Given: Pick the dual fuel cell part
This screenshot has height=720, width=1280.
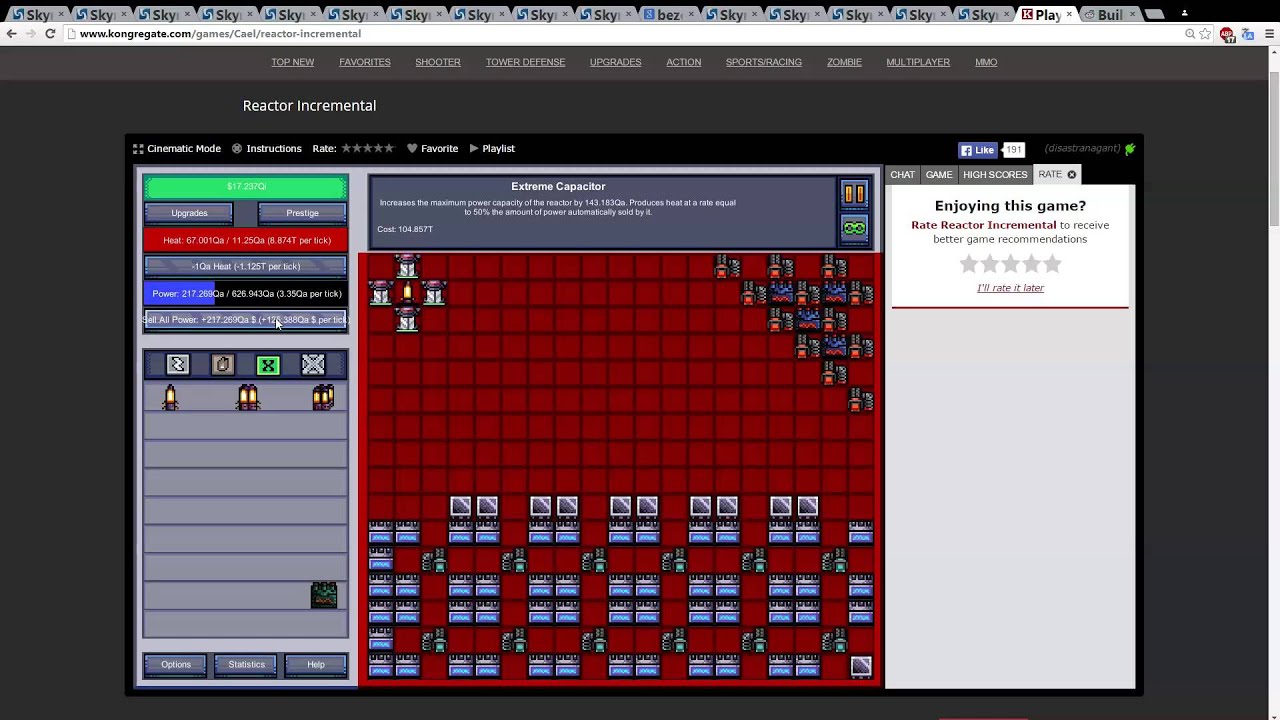Looking at the screenshot, I should 248,398.
